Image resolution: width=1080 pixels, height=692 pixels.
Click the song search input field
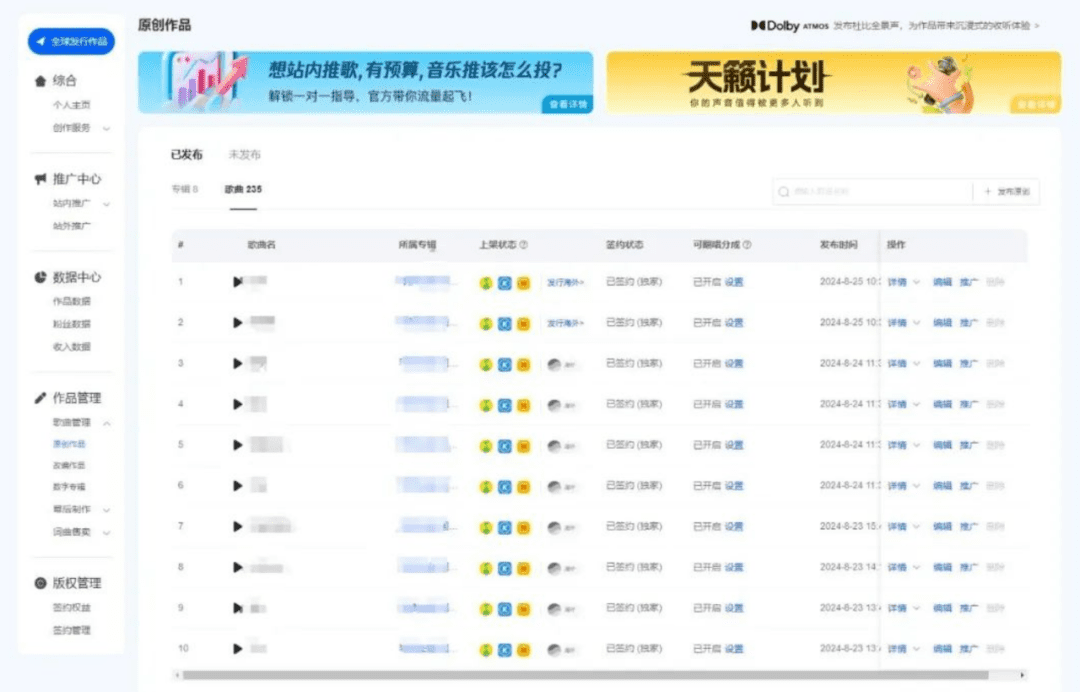(875, 192)
